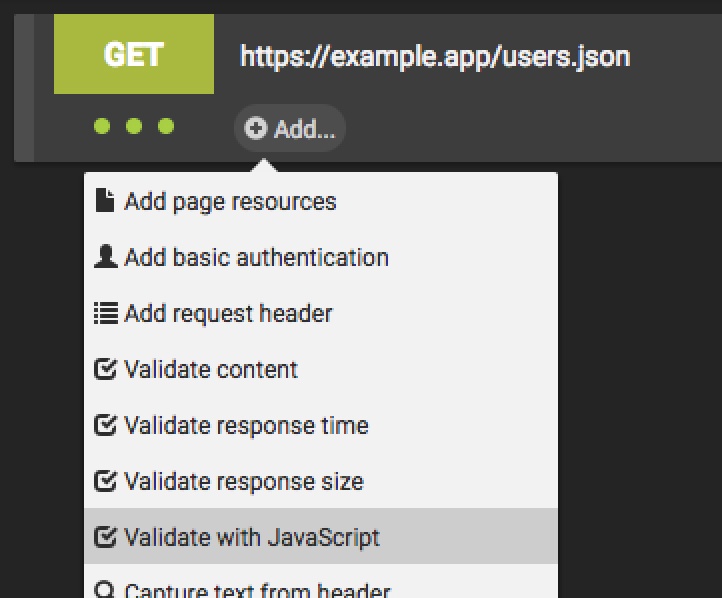722x598 pixels.
Task: Click the page icon beside Add page resources
Action: tap(104, 201)
